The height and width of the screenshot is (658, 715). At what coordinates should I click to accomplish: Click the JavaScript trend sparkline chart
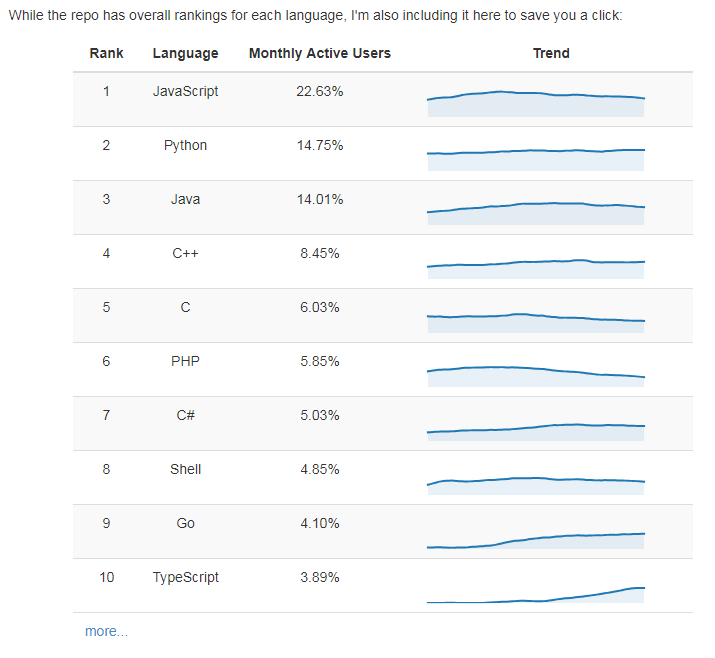coord(536,104)
